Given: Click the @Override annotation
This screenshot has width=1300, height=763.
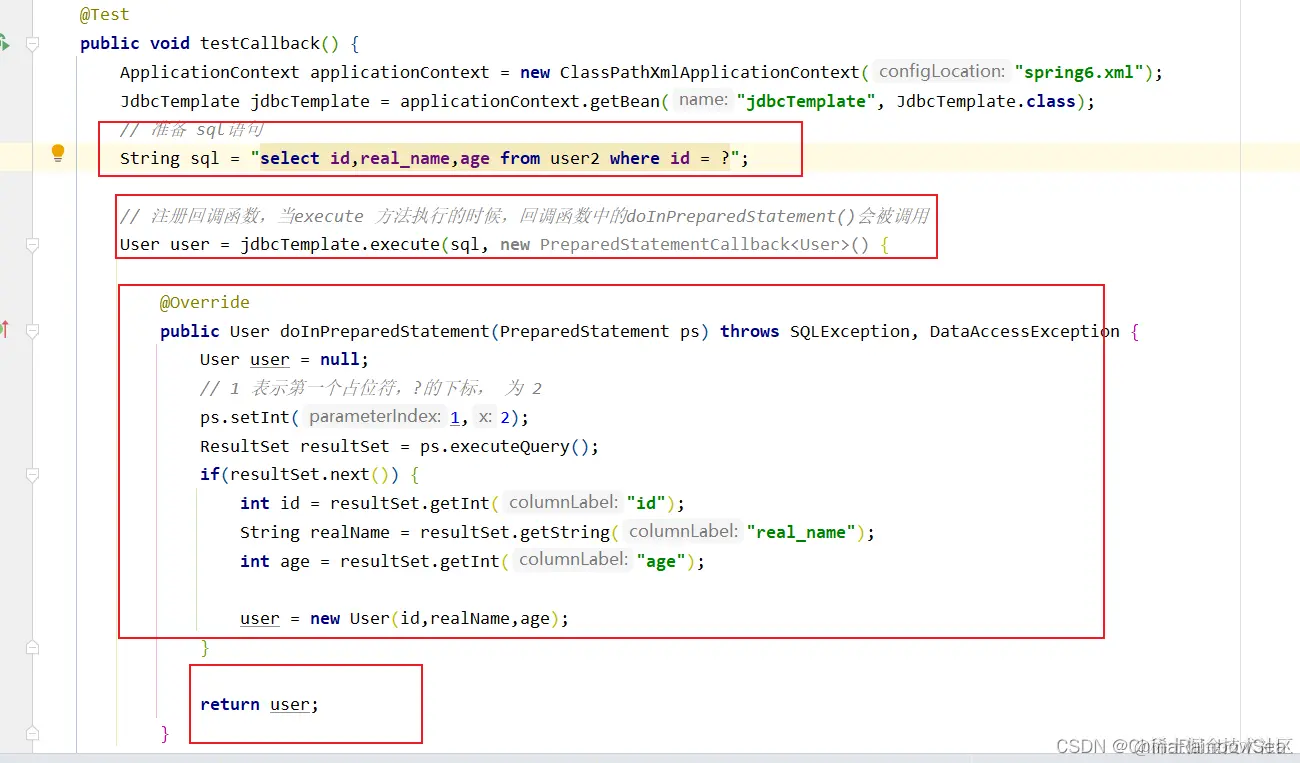Looking at the screenshot, I should click(205, 302).
